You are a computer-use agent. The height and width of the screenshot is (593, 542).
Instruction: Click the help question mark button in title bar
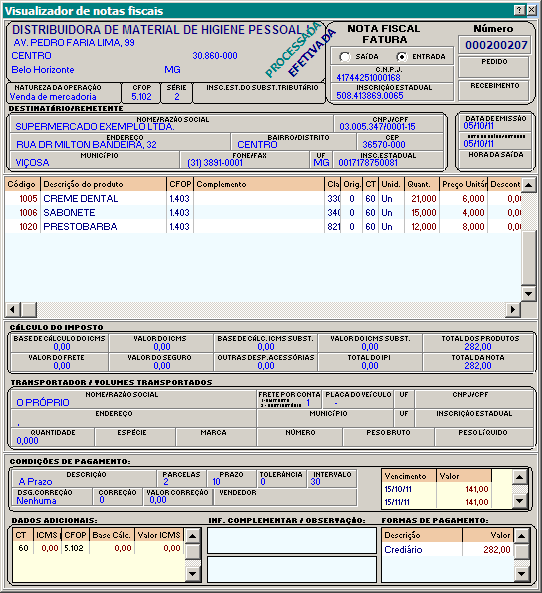tap(520, 10)
